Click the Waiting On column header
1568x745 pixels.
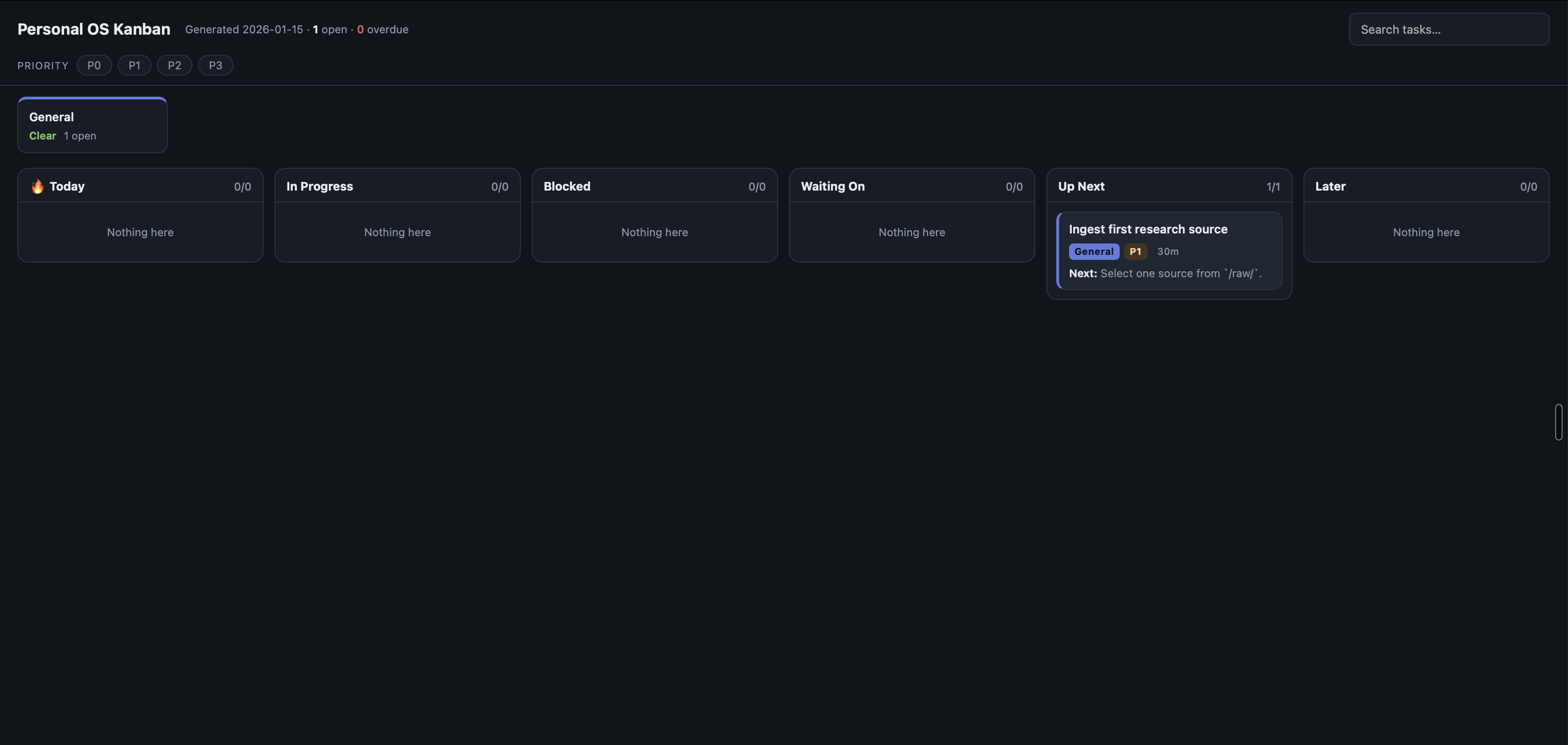[x=912, y=186]
